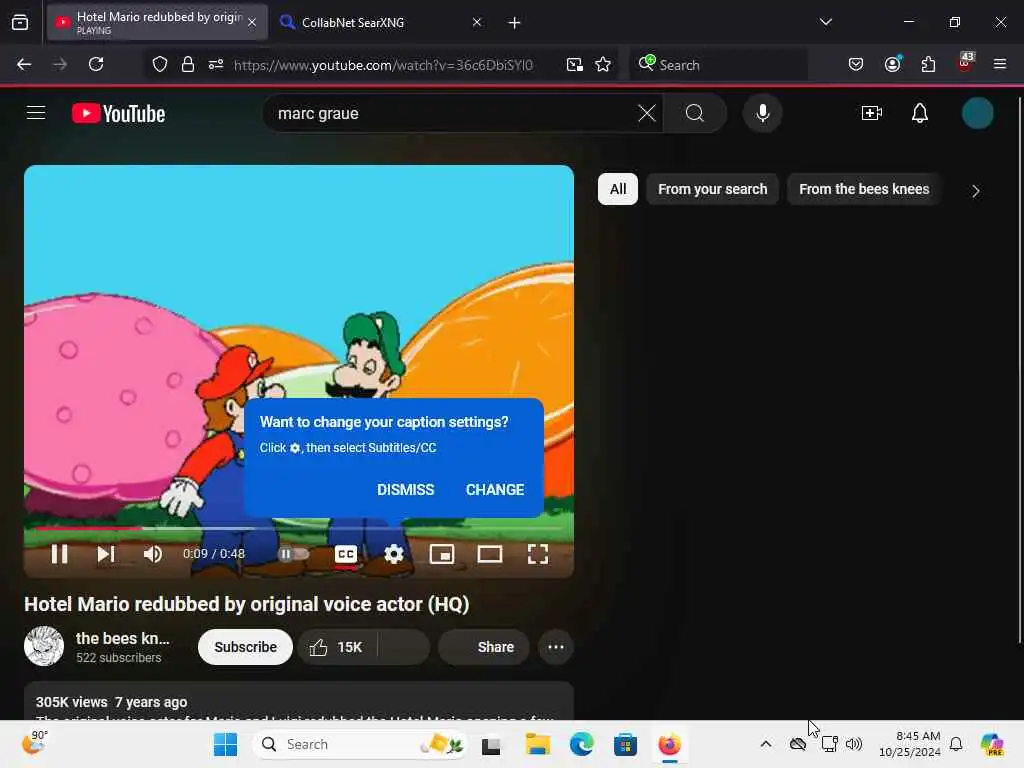Toggle the autoplay switch
Screen dimensions: 1024x768
[x=293, y=554]
